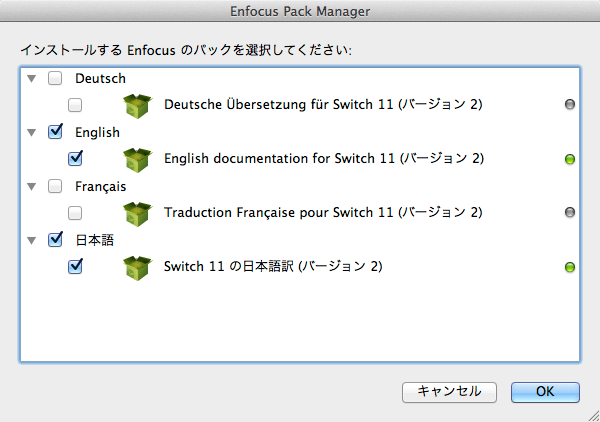Uncheck Switch 11 の日本語訳 pack checkbox

[x=75, y=266]
